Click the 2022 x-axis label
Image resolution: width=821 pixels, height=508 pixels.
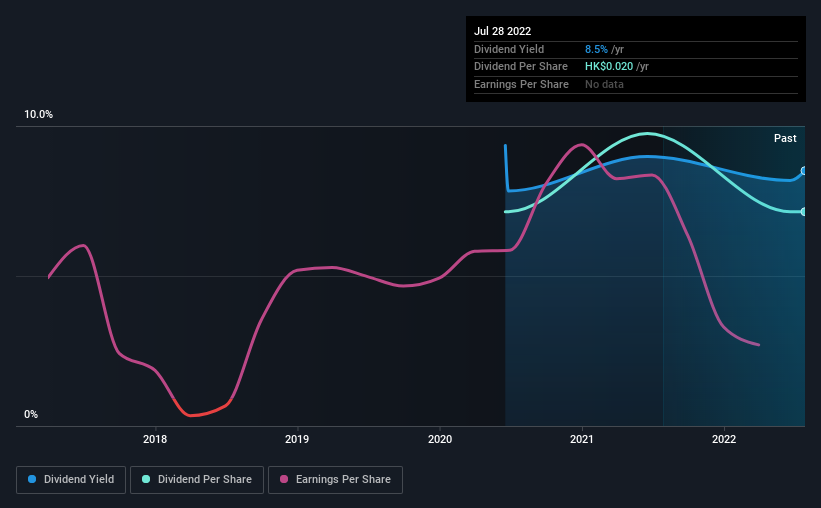[724, 439]
